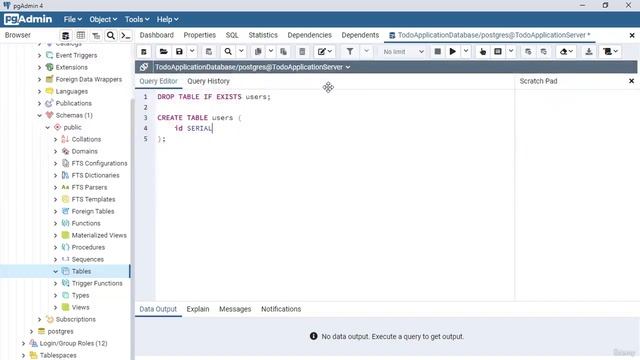Open the File menu
The height and width of the screenshot is (360, 640).
[x=72, y=19]
